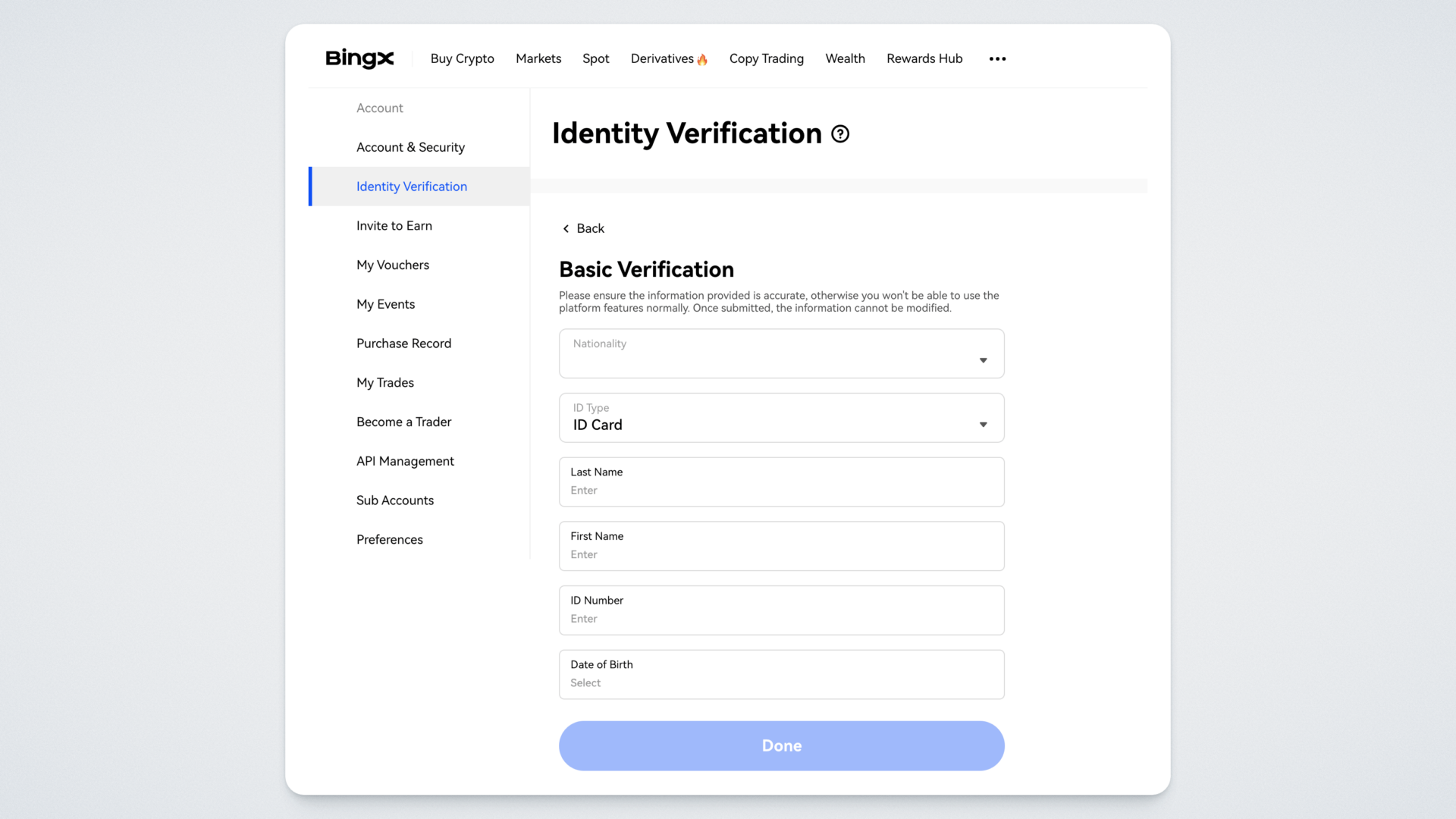Image resolution: width=1456 pixels, height=819 pixels.
Task: Expand the Nationality dropdown
Action: [781, 353]
